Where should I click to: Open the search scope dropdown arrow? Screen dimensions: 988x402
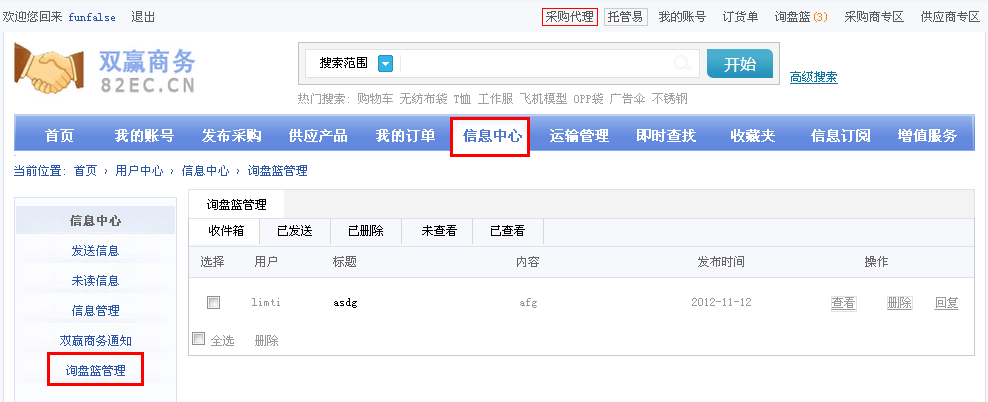point(385,63)
